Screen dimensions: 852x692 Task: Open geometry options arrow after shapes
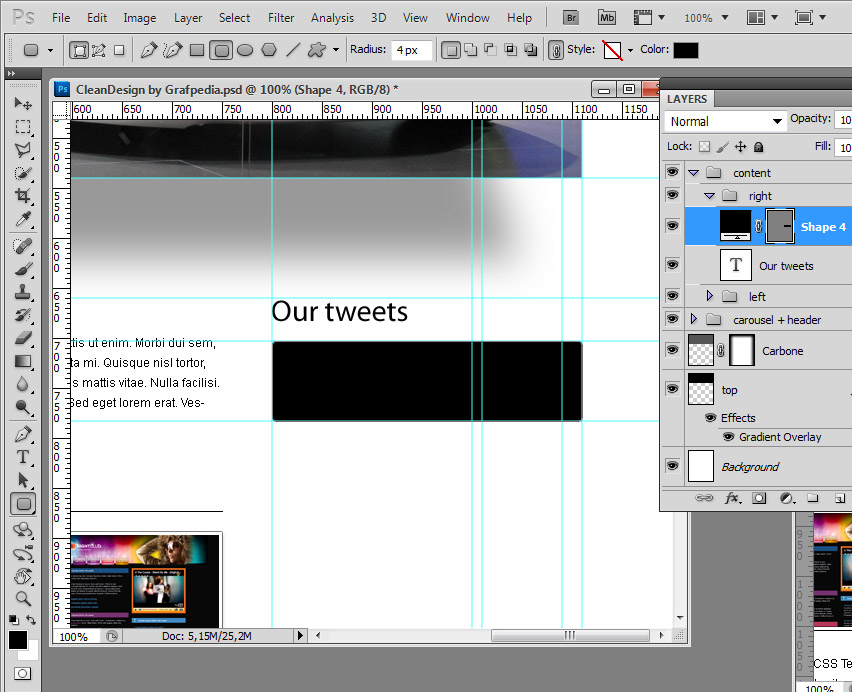336,50
